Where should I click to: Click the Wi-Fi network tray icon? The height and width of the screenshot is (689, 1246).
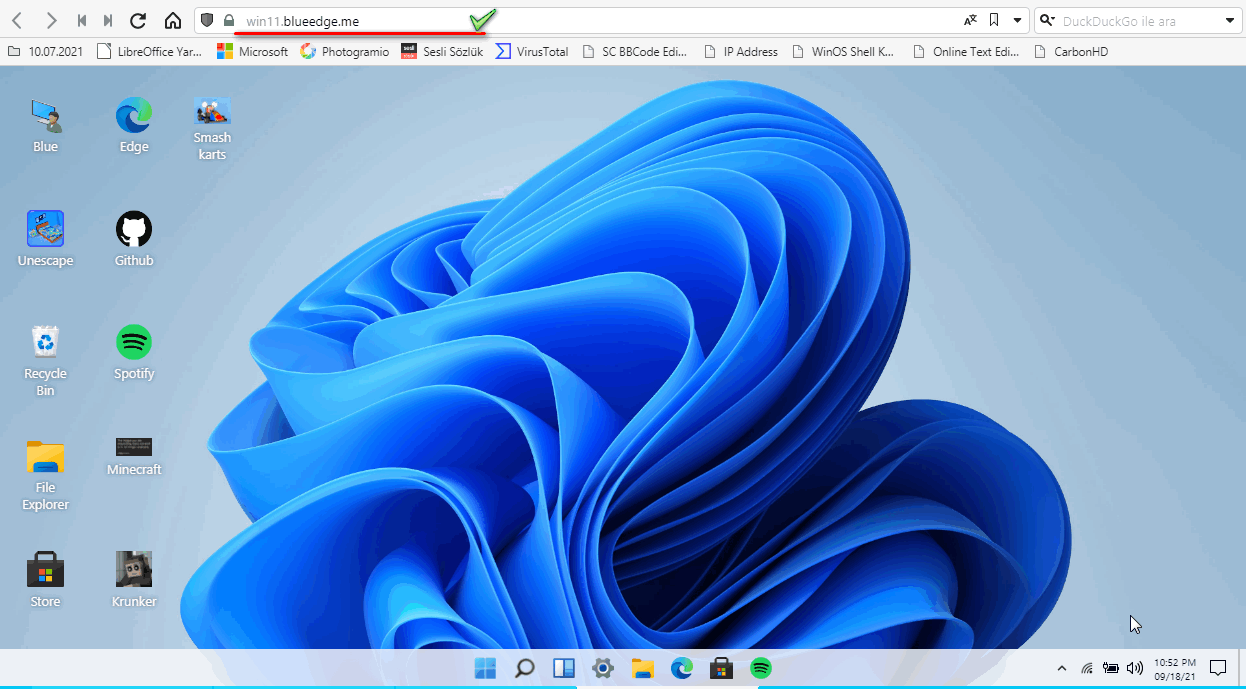[x=1087, y=668]
